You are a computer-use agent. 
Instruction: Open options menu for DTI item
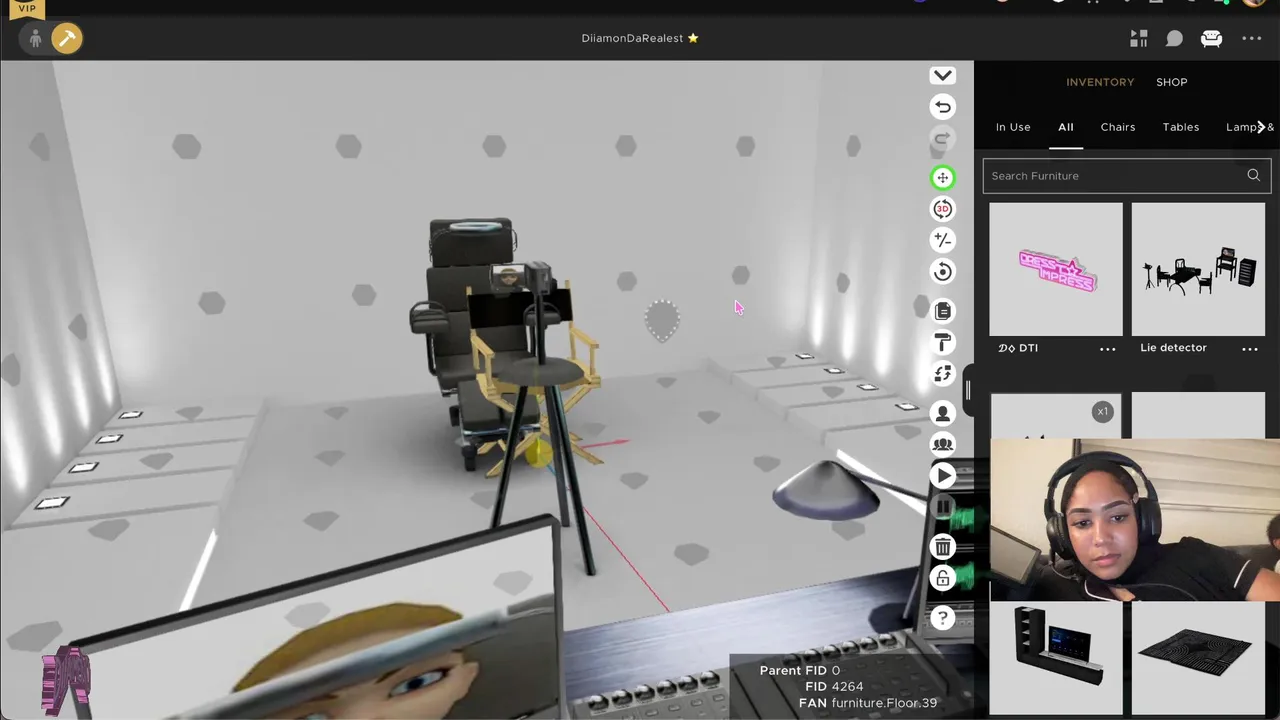click(x=1108, y=349)
